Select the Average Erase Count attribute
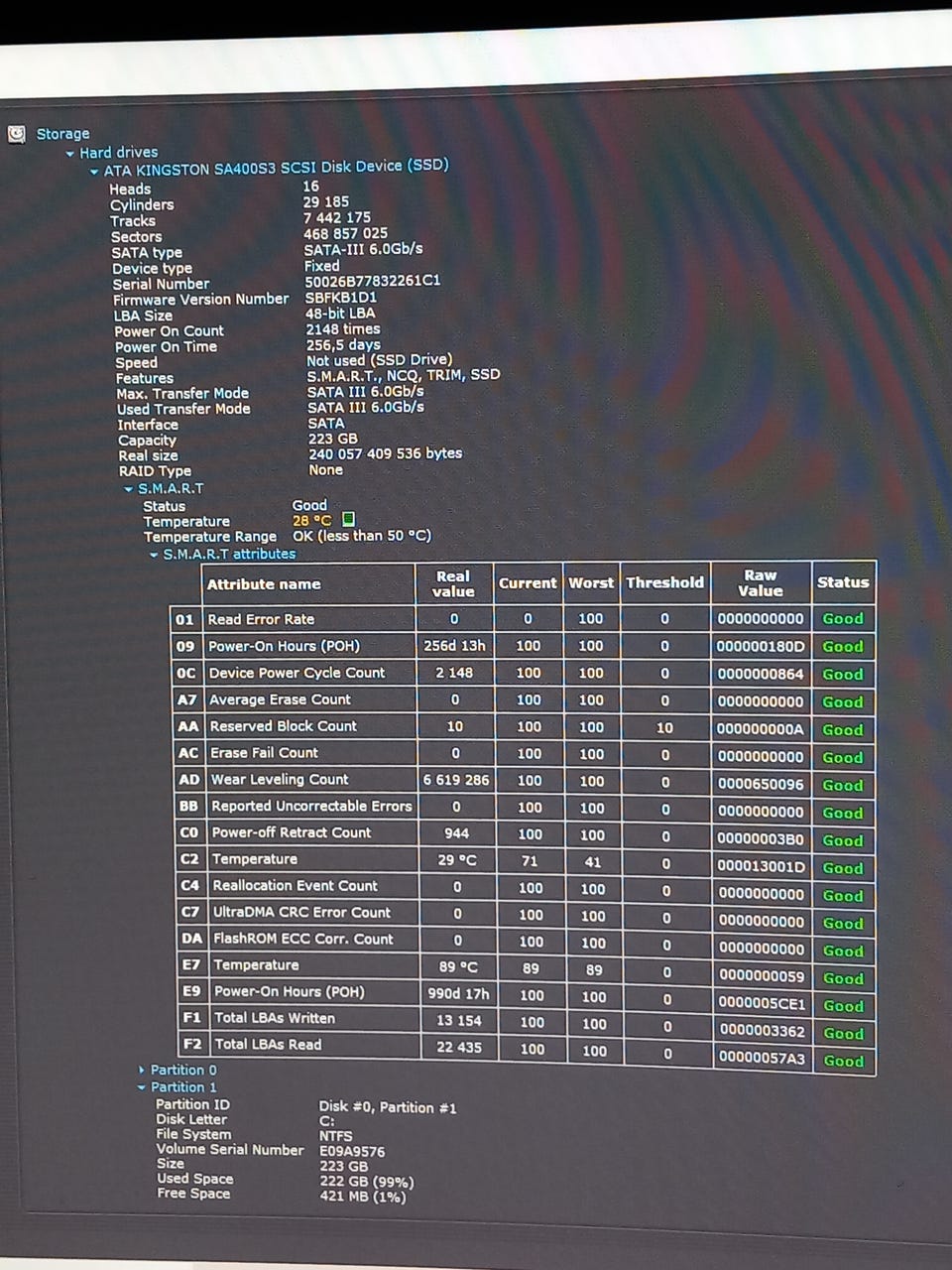952x1270 pixels. 280,699
